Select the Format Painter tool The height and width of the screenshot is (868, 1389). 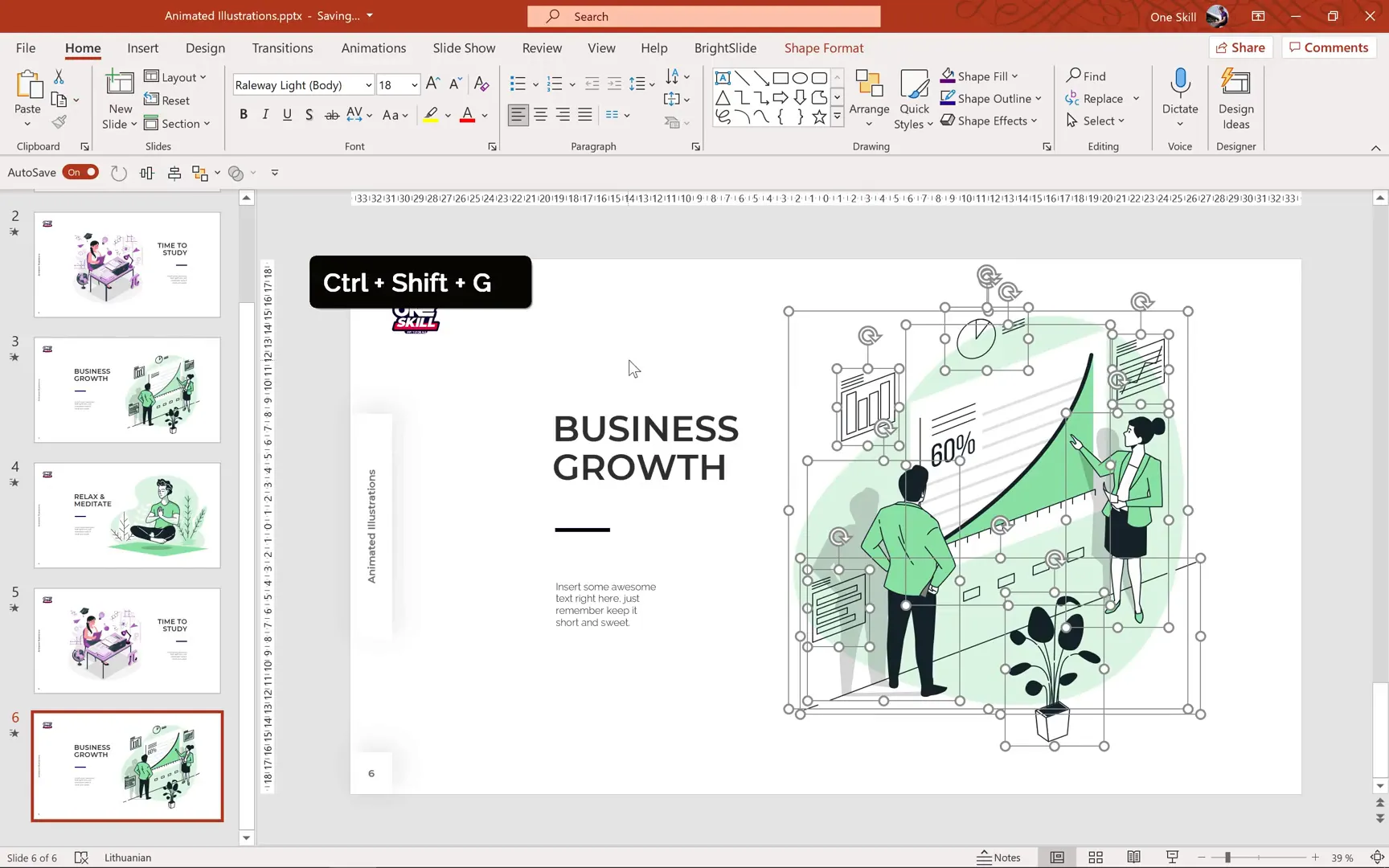click(59, 122)
